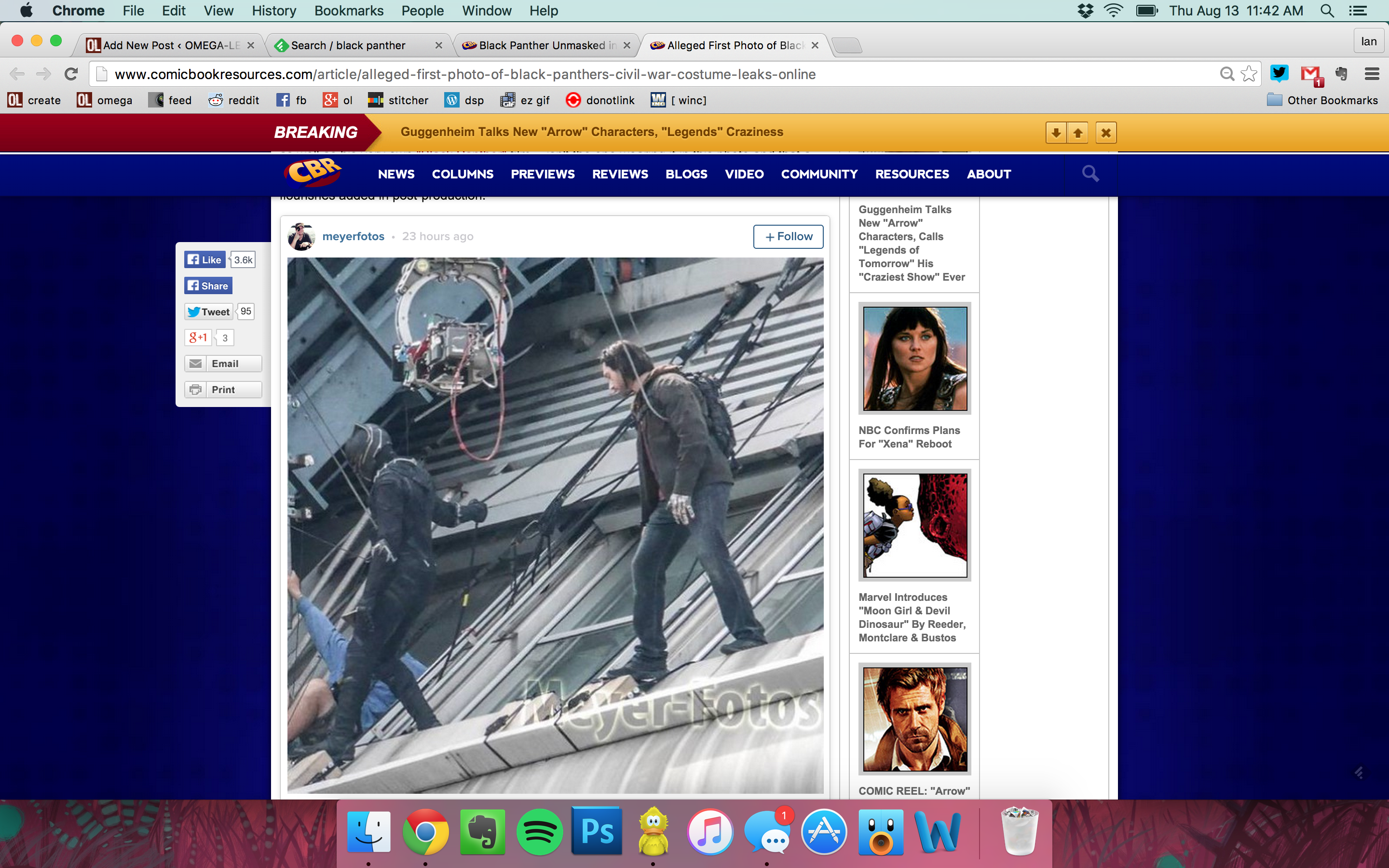Image resolution: width=1389 pixels, height=868 pixels.
Task: Open the NEWS section
Action: click(396, 174)
